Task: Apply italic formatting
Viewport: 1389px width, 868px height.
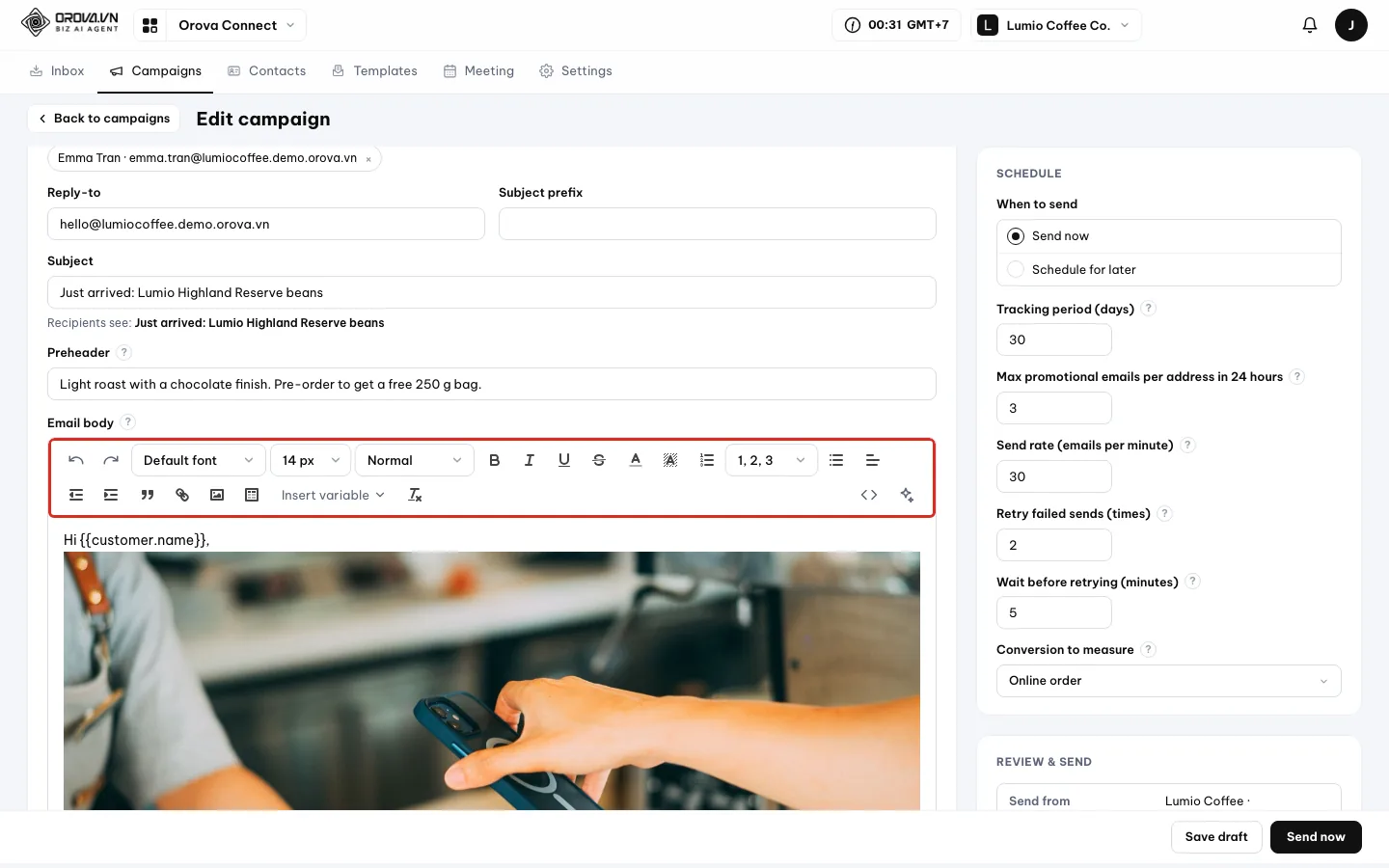Action: point(530,460)
